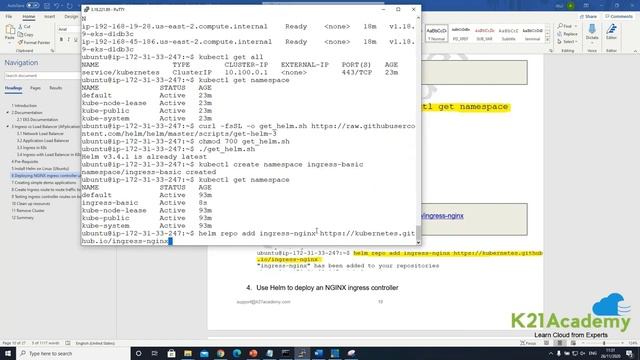Click the Save icon in Word title bar
The width and height of the screenshot is (640, 360).
pos(47,6)
